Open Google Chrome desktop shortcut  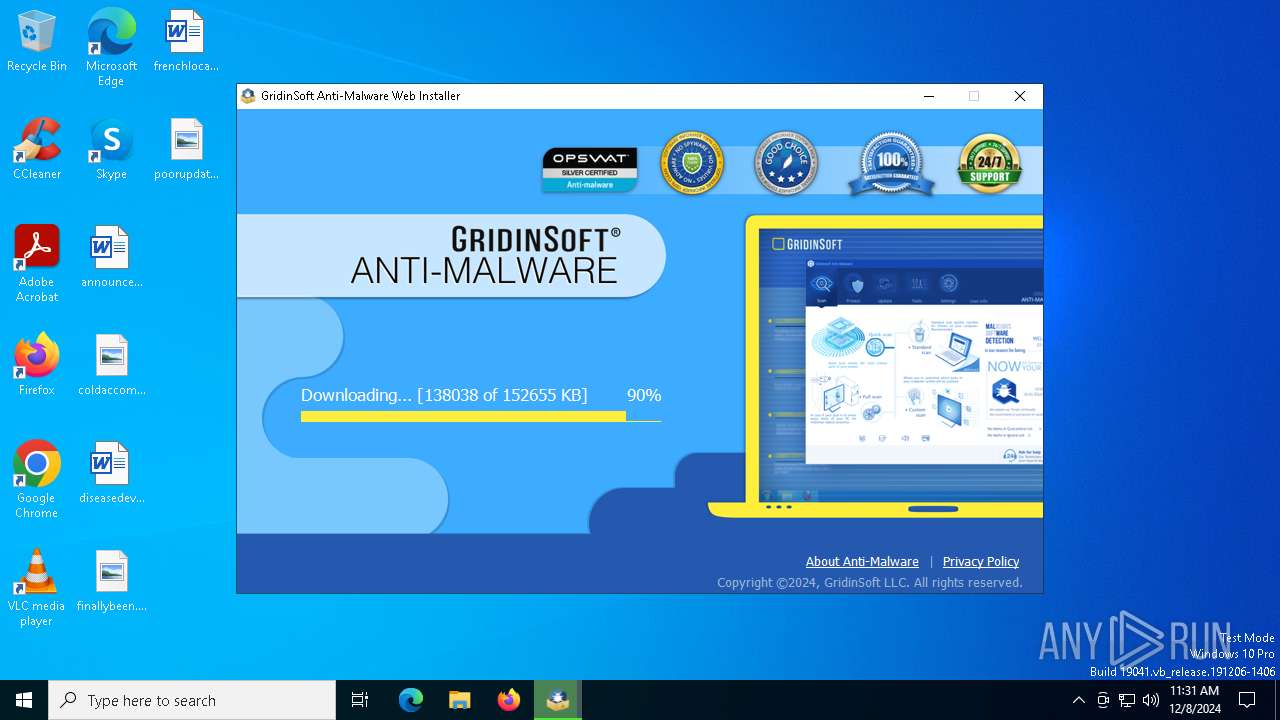37,479
